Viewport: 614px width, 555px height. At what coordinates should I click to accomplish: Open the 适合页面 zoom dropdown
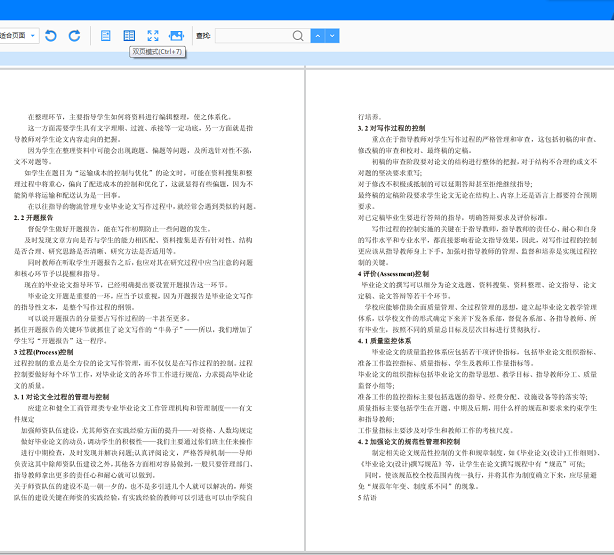(x=18, y=36)
